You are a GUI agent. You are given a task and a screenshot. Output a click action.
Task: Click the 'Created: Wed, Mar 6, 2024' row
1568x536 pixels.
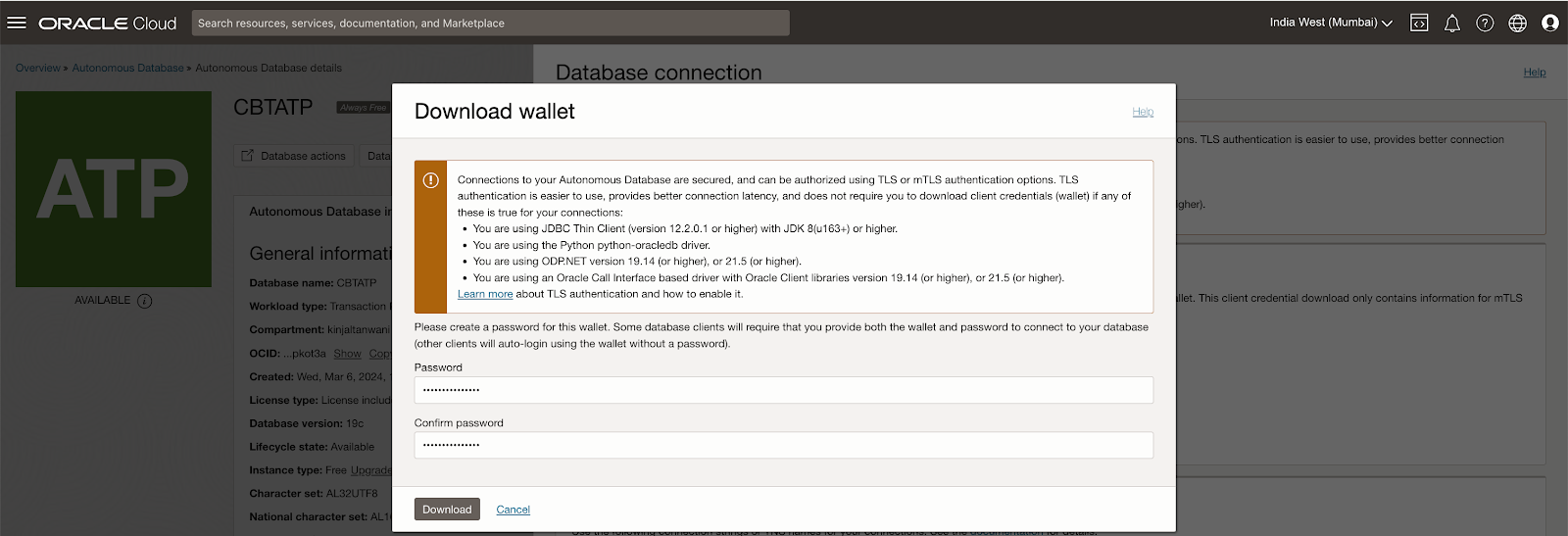(319, 377)
